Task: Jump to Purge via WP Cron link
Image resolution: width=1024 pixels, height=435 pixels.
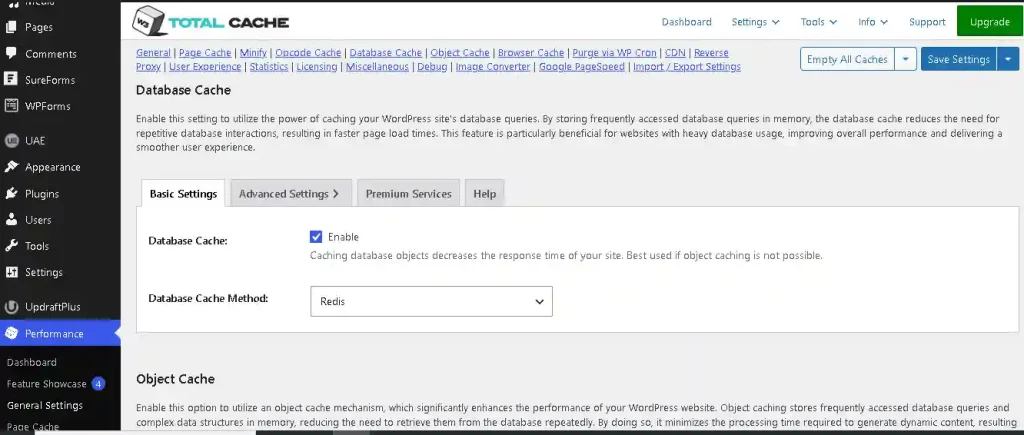Action: tap(615, 53)
